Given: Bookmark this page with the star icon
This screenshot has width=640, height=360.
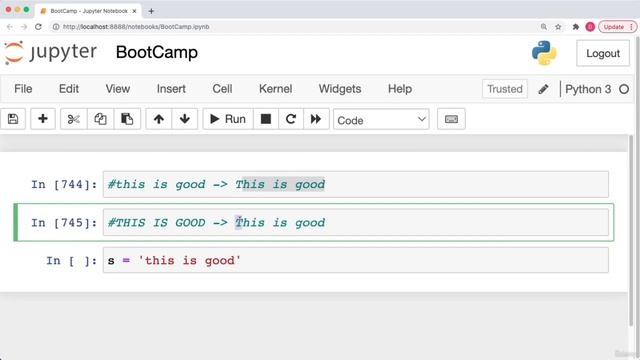Looking at the screenshot, I should tap(558, 27).
